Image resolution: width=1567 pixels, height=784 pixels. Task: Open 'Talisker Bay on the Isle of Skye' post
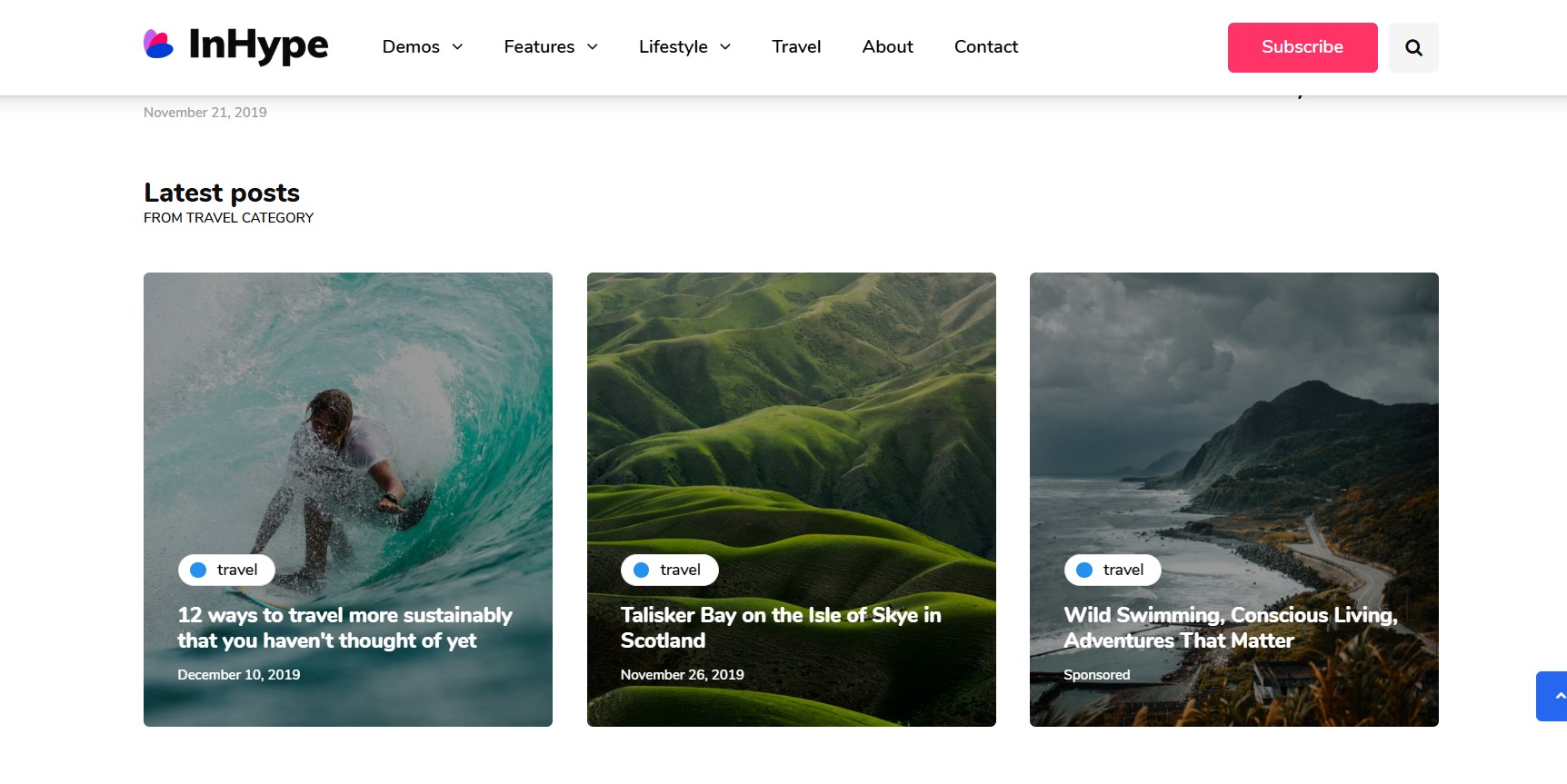pyautogui.click(x=781, y=628)
